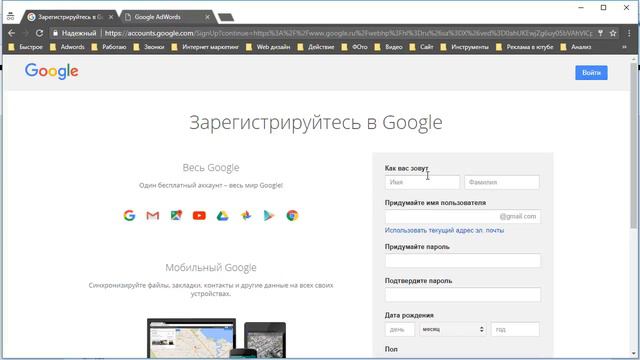
Task: Focus the год birth year field
Action: coord(515,329)
